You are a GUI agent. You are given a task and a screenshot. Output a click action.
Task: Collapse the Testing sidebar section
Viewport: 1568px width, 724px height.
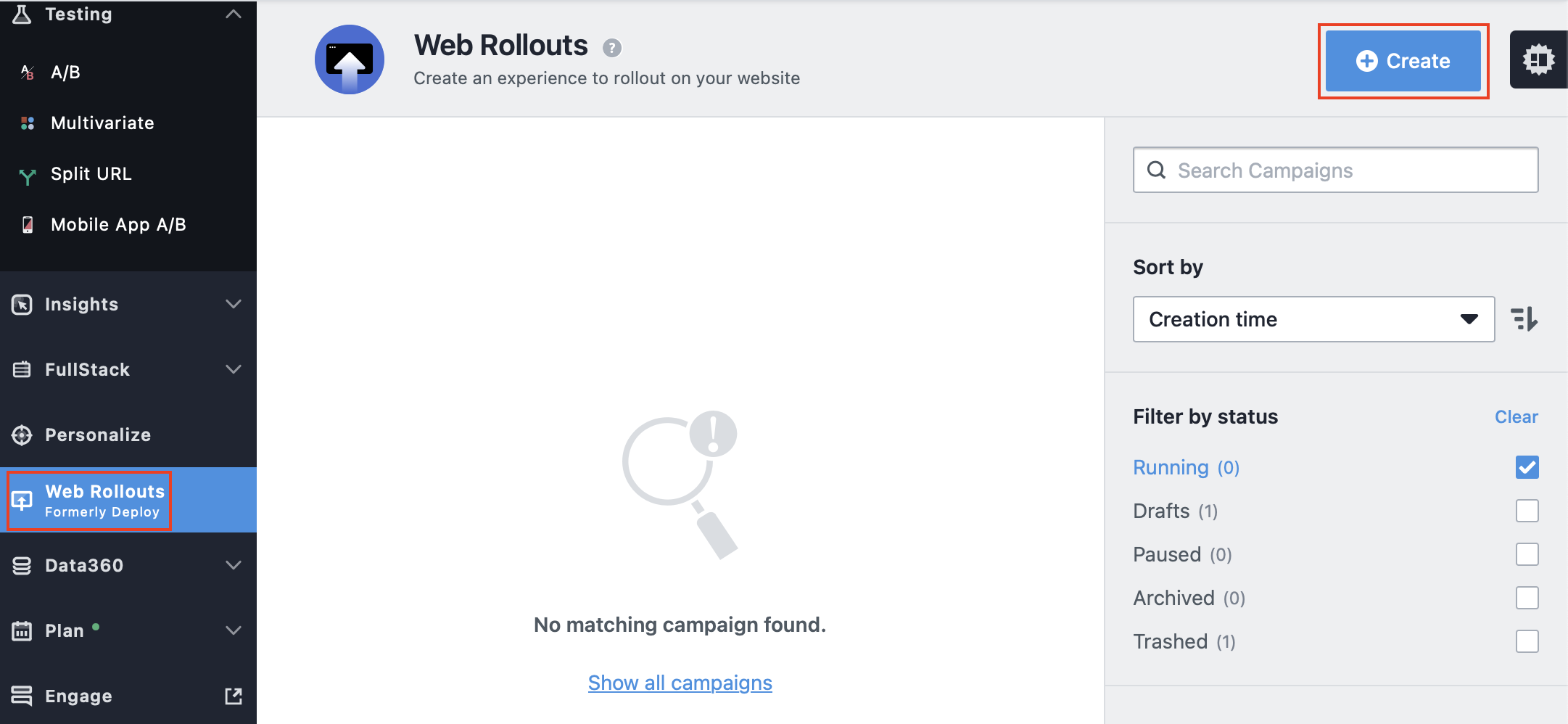128,15
